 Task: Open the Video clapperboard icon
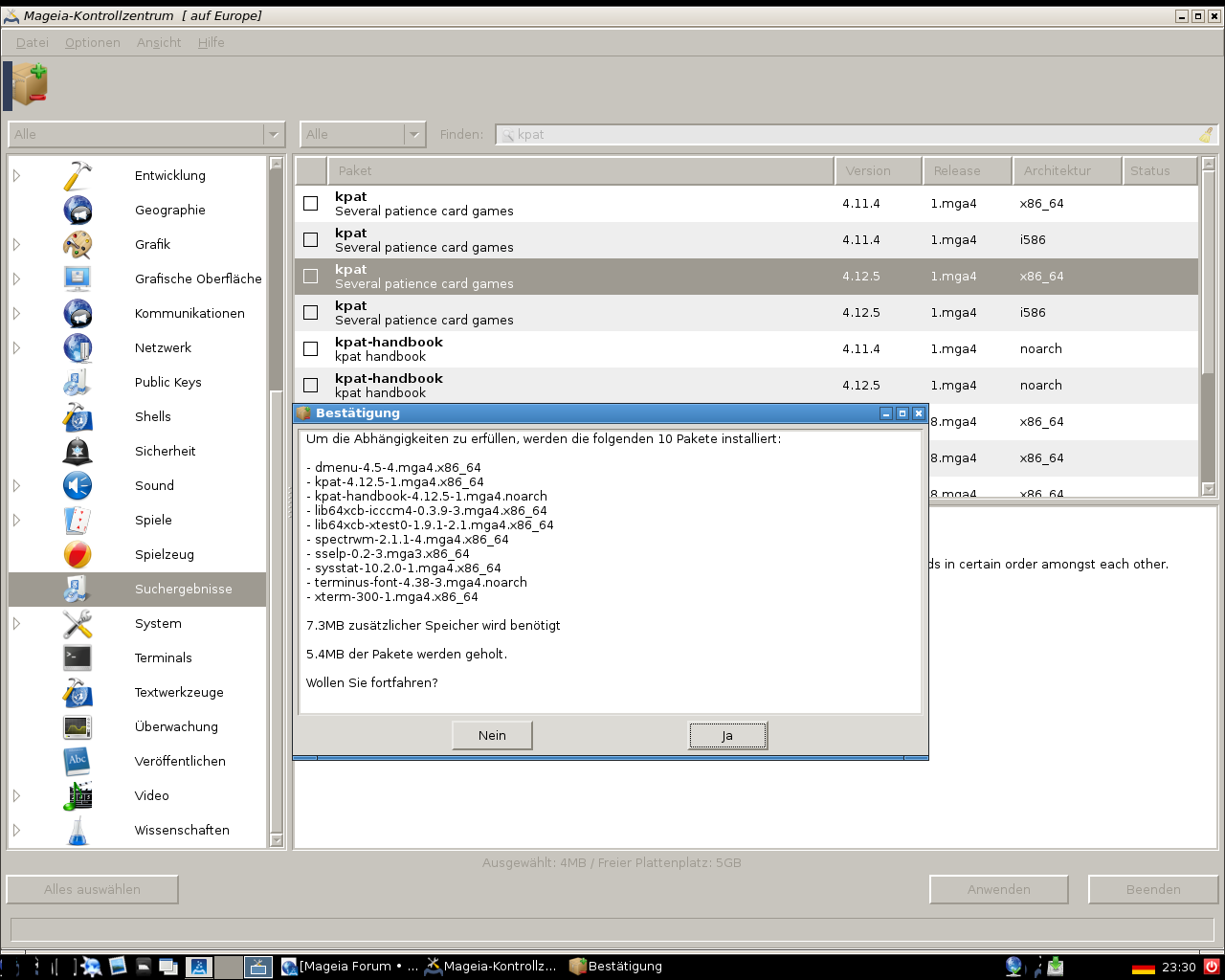[78, 796]
